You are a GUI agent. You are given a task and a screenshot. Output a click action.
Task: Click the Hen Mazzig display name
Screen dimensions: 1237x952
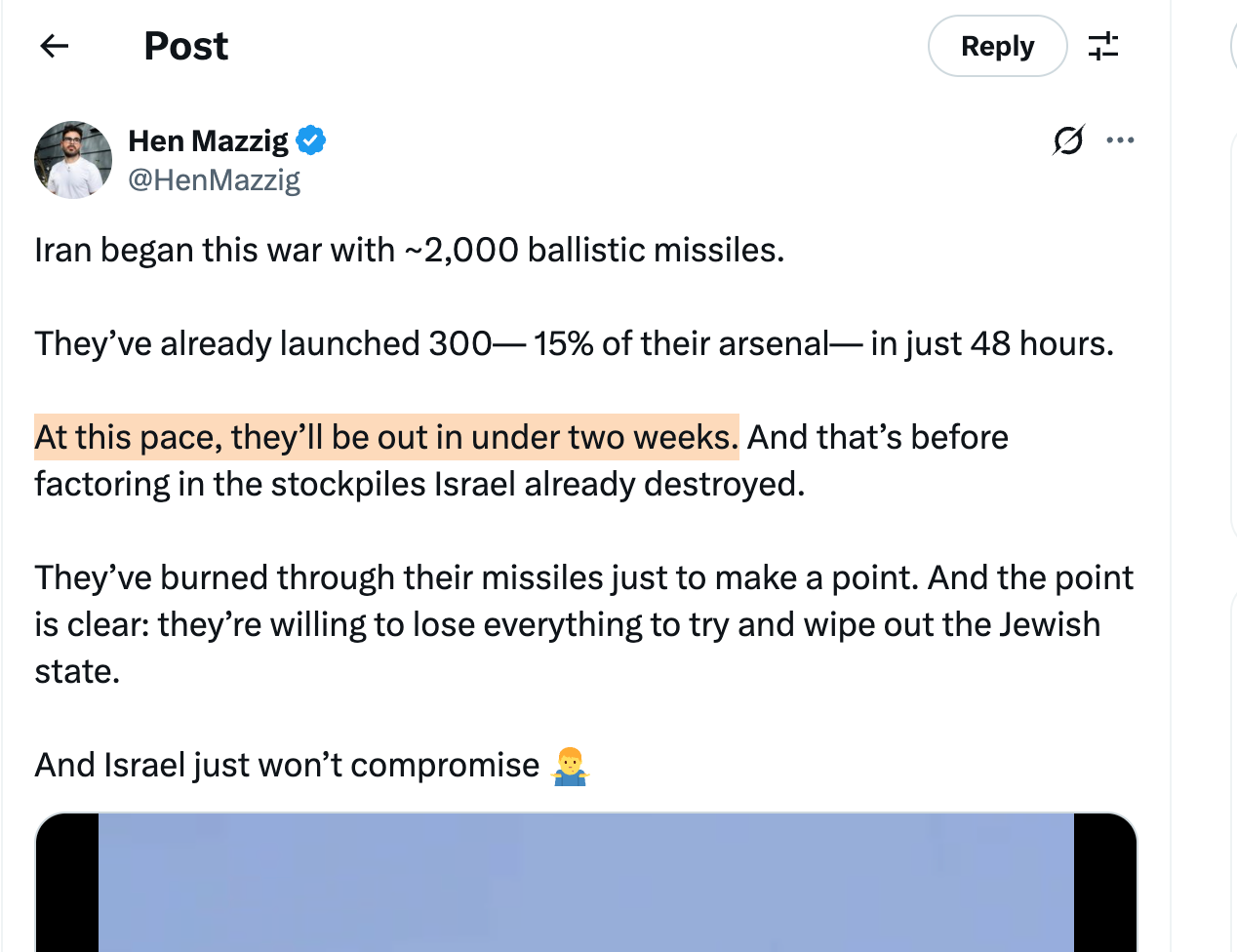[209, 140]
